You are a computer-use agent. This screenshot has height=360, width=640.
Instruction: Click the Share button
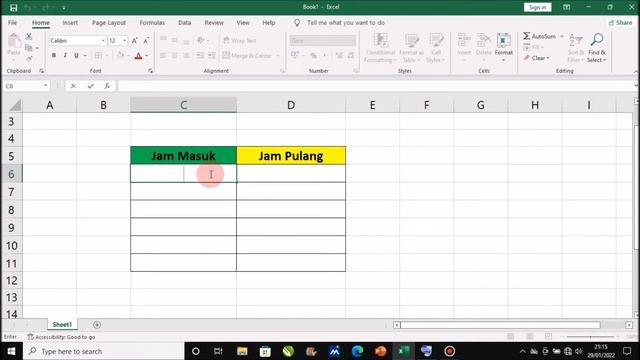pos(620,23)
